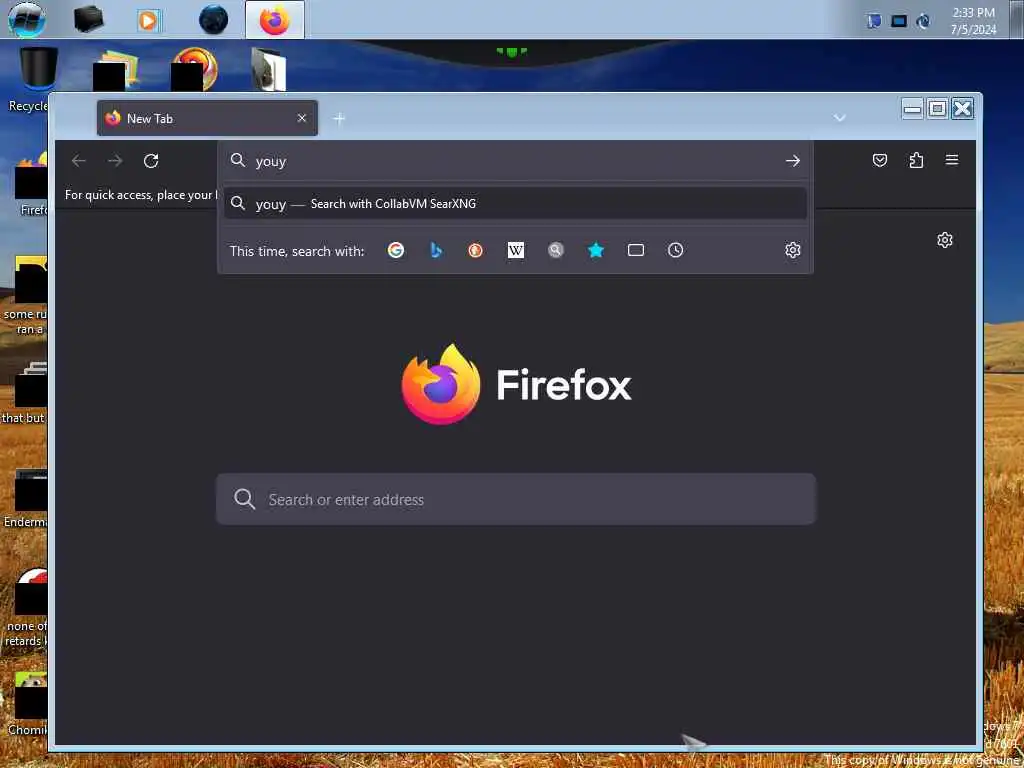Open the third system tray icon
This screenshot has height=768, width=1024.
click(x=923, y=21)
